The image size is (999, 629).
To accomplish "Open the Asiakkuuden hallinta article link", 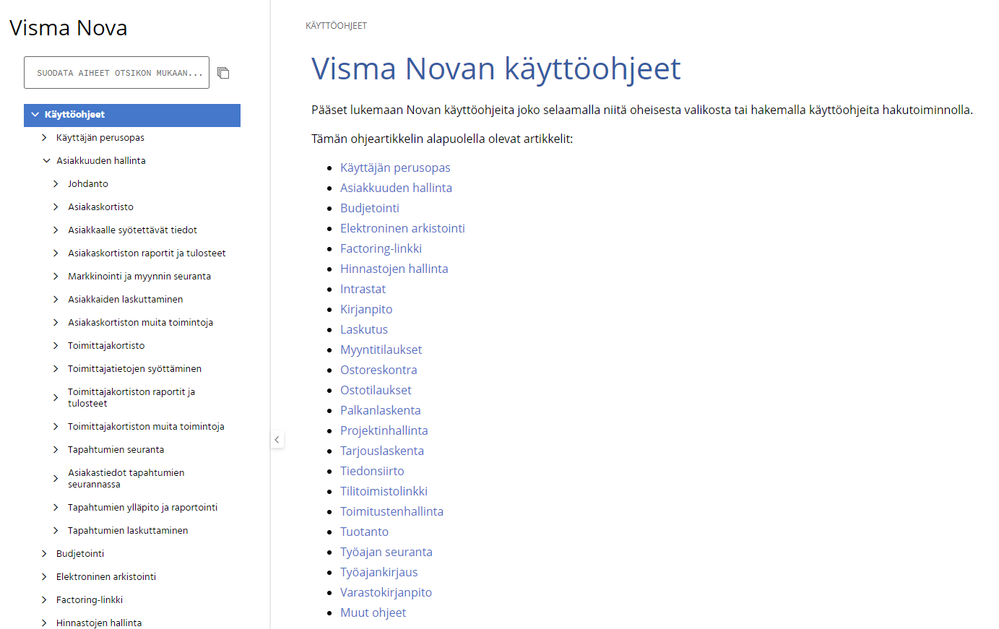I will coord(396,188).
